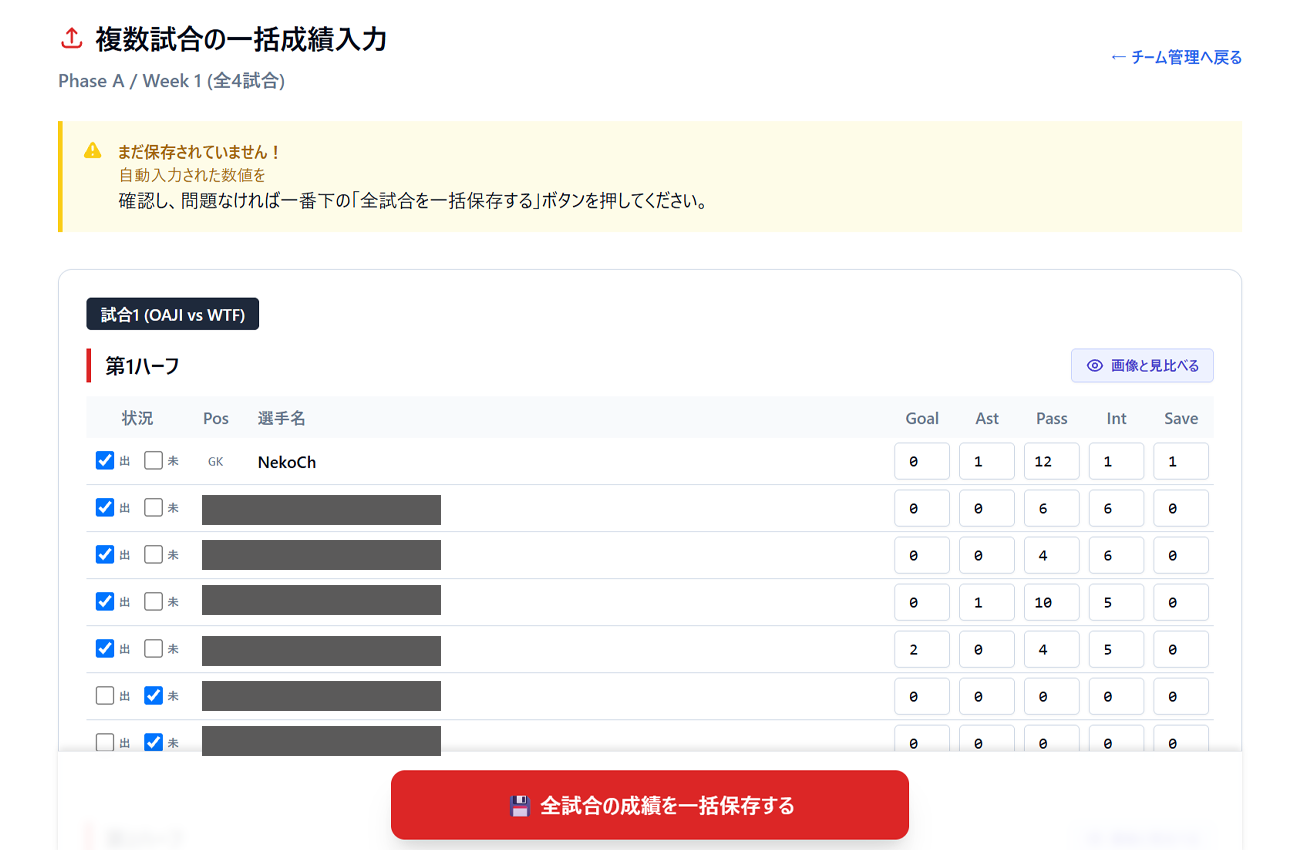Click the 選手名 column header
1293x850 pixels.
point(282,418)
